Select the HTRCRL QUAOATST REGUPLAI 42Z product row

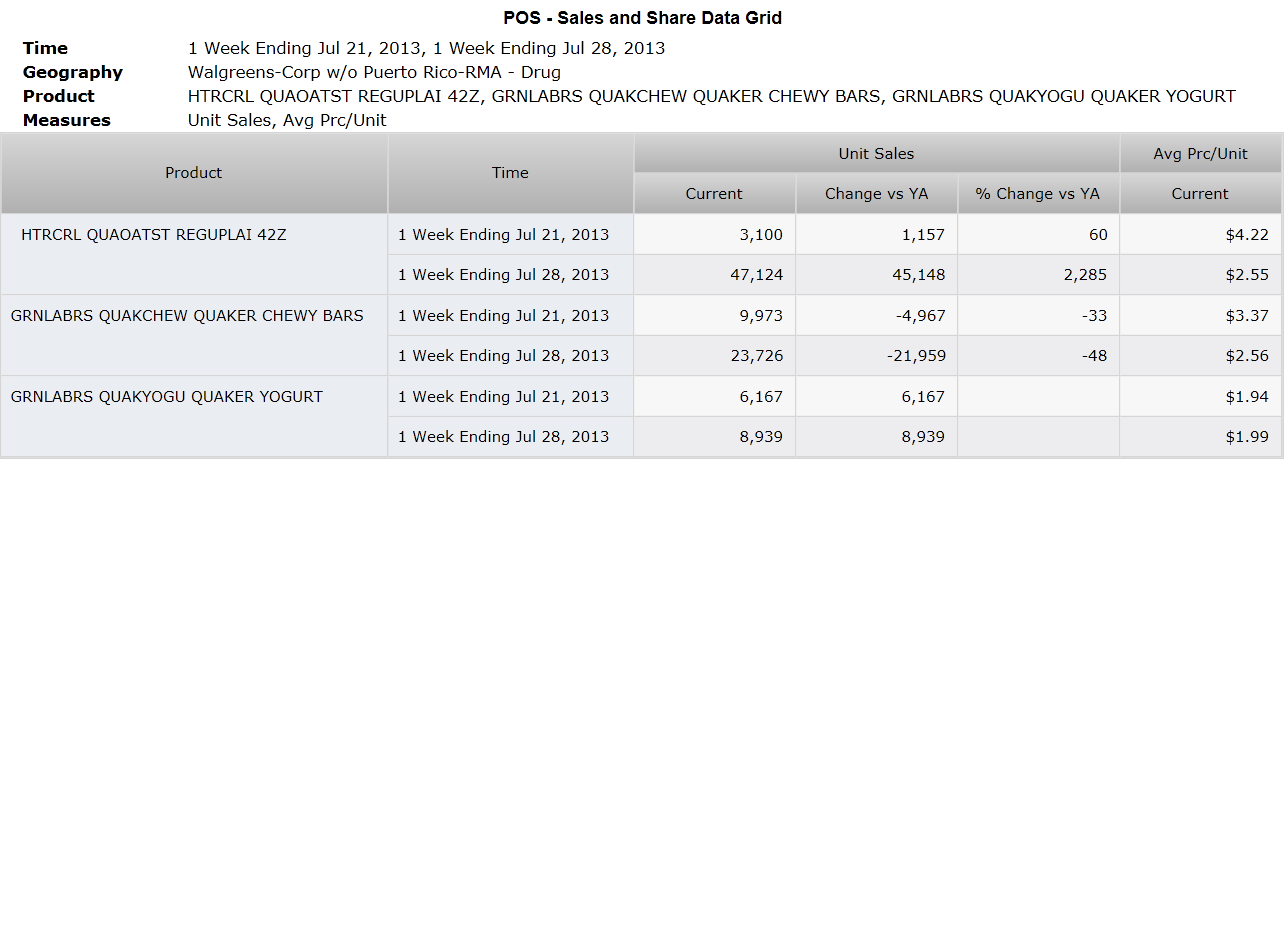click(194, 254)
